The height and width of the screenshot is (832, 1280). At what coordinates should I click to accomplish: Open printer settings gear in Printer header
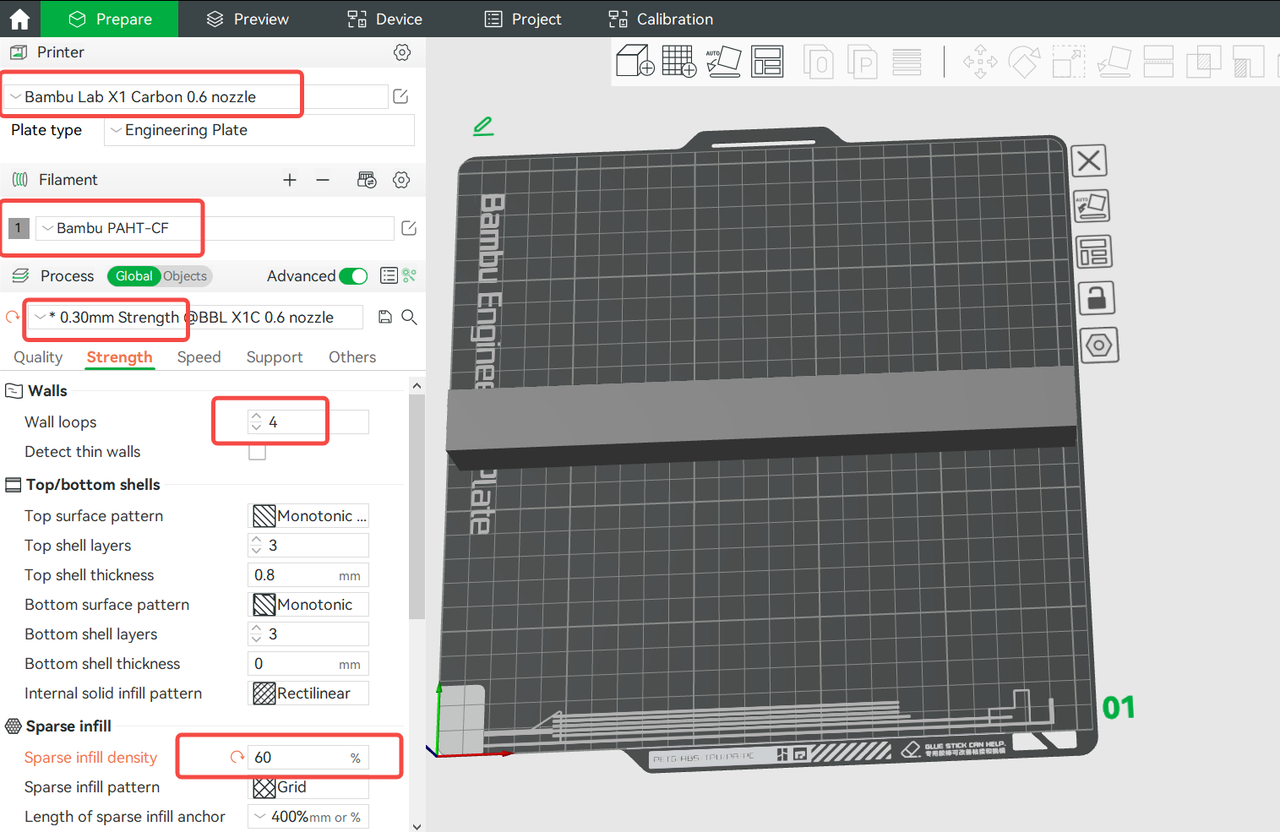[x=402, y=52]
